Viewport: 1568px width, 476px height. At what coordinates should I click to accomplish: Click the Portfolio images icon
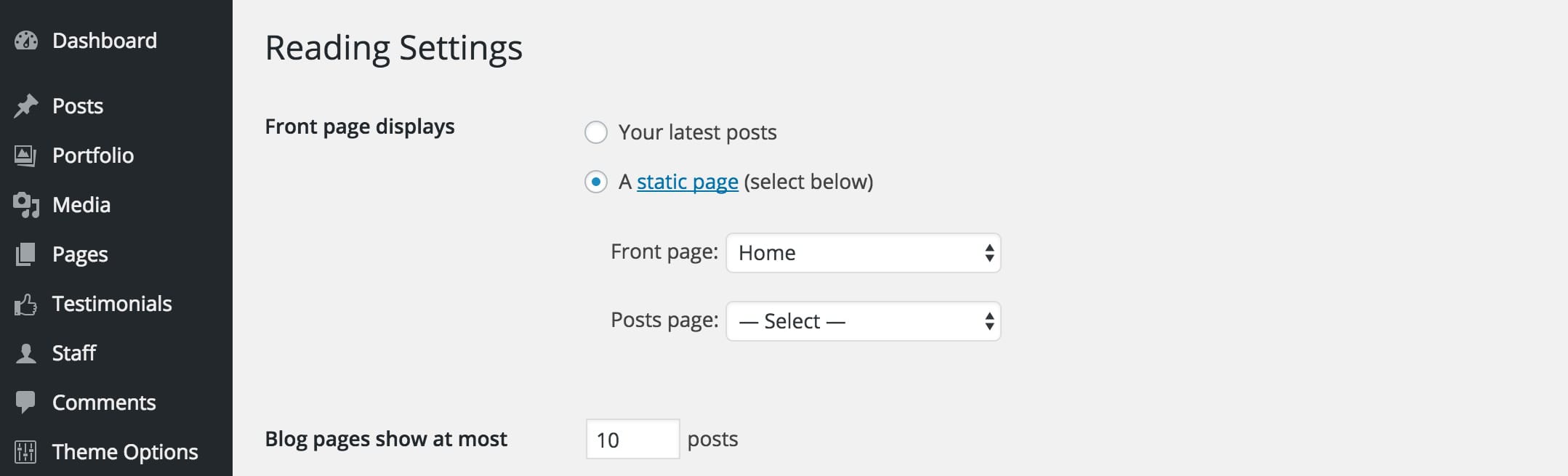pos(25,156)
